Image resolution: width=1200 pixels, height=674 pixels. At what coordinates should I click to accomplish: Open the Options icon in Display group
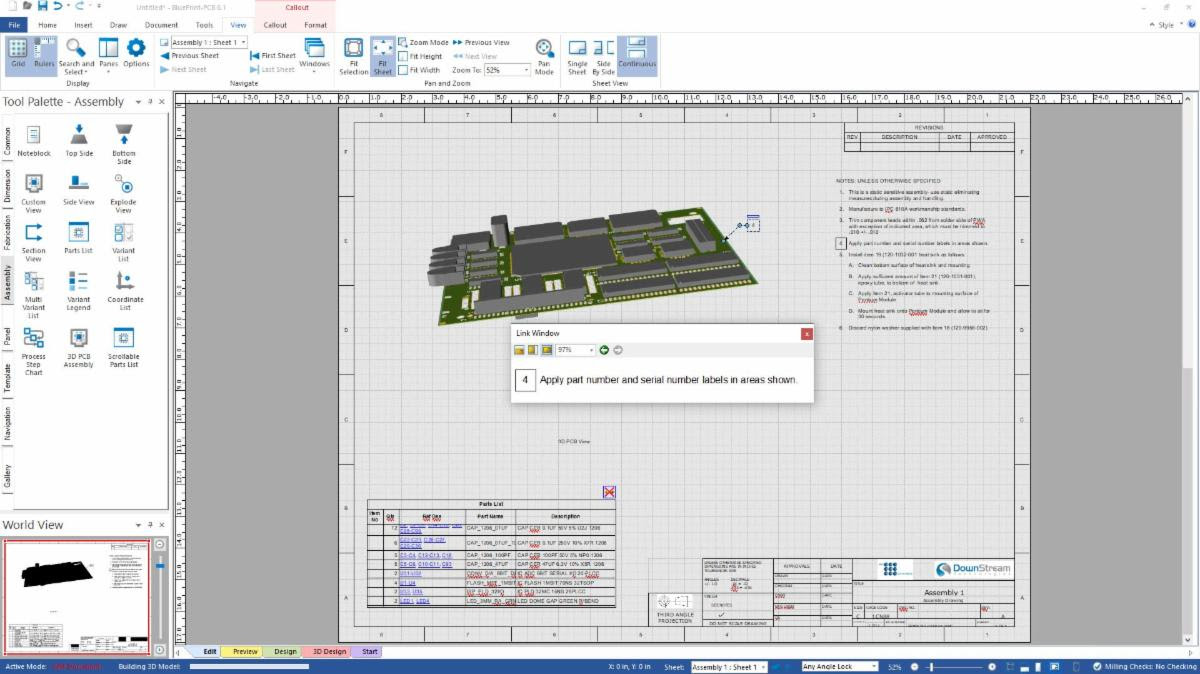point(135,55)
